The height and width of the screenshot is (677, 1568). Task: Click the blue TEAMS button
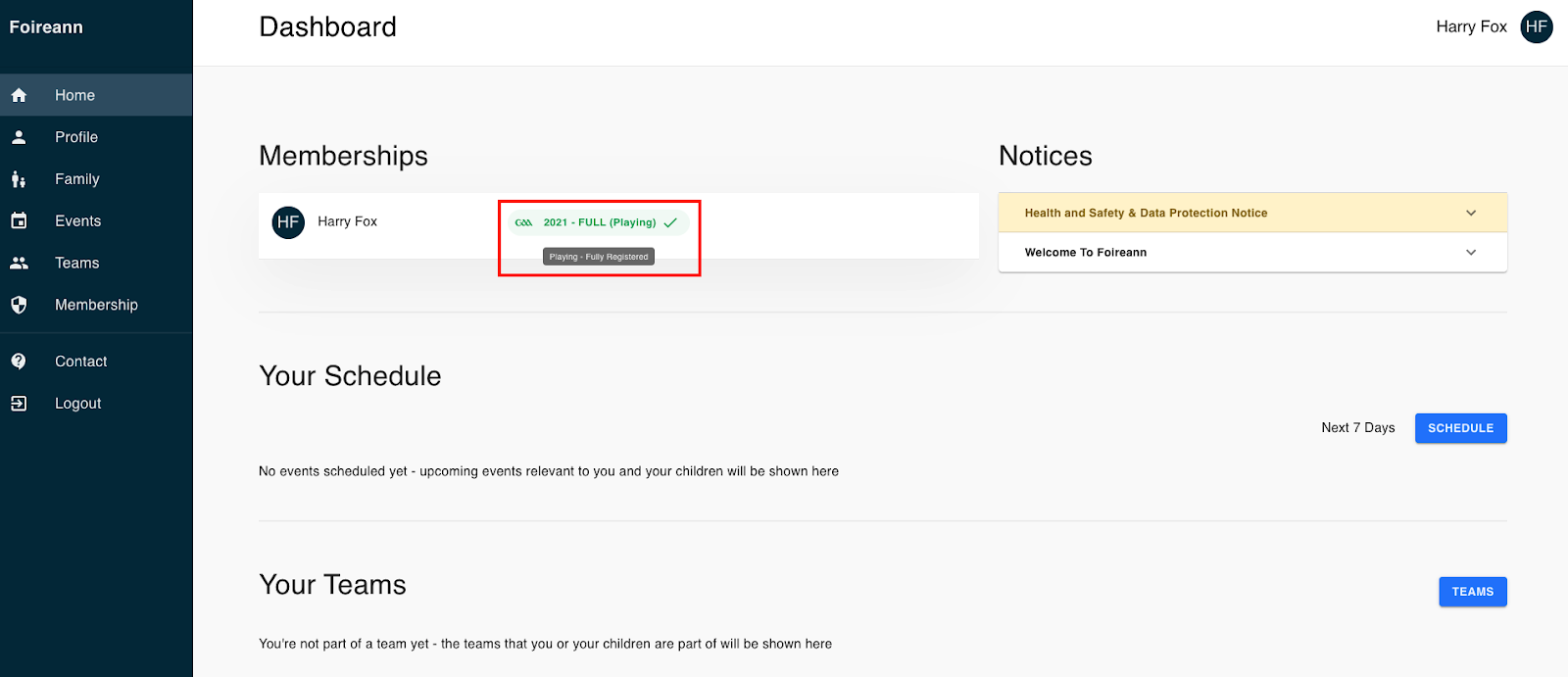(x=1473, y=592)
